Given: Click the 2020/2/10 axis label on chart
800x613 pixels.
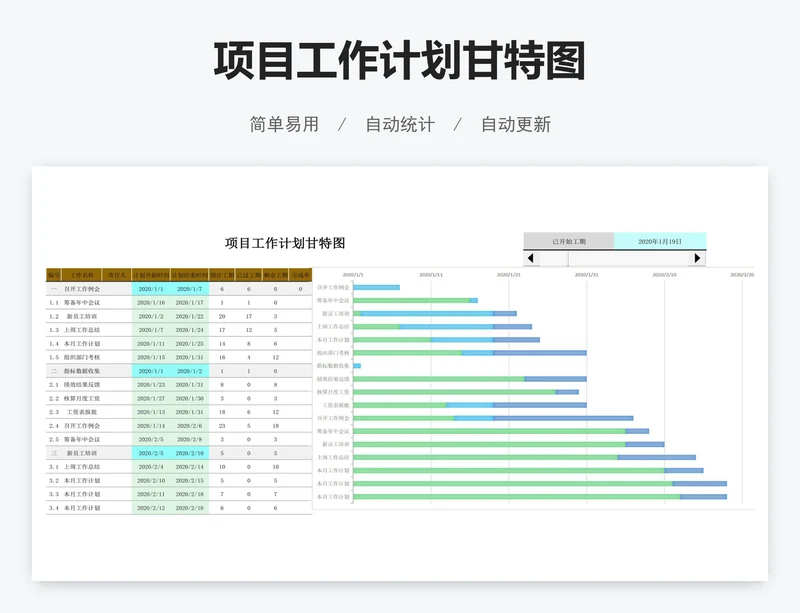Looking at the screenshot, I should point(664,275).
